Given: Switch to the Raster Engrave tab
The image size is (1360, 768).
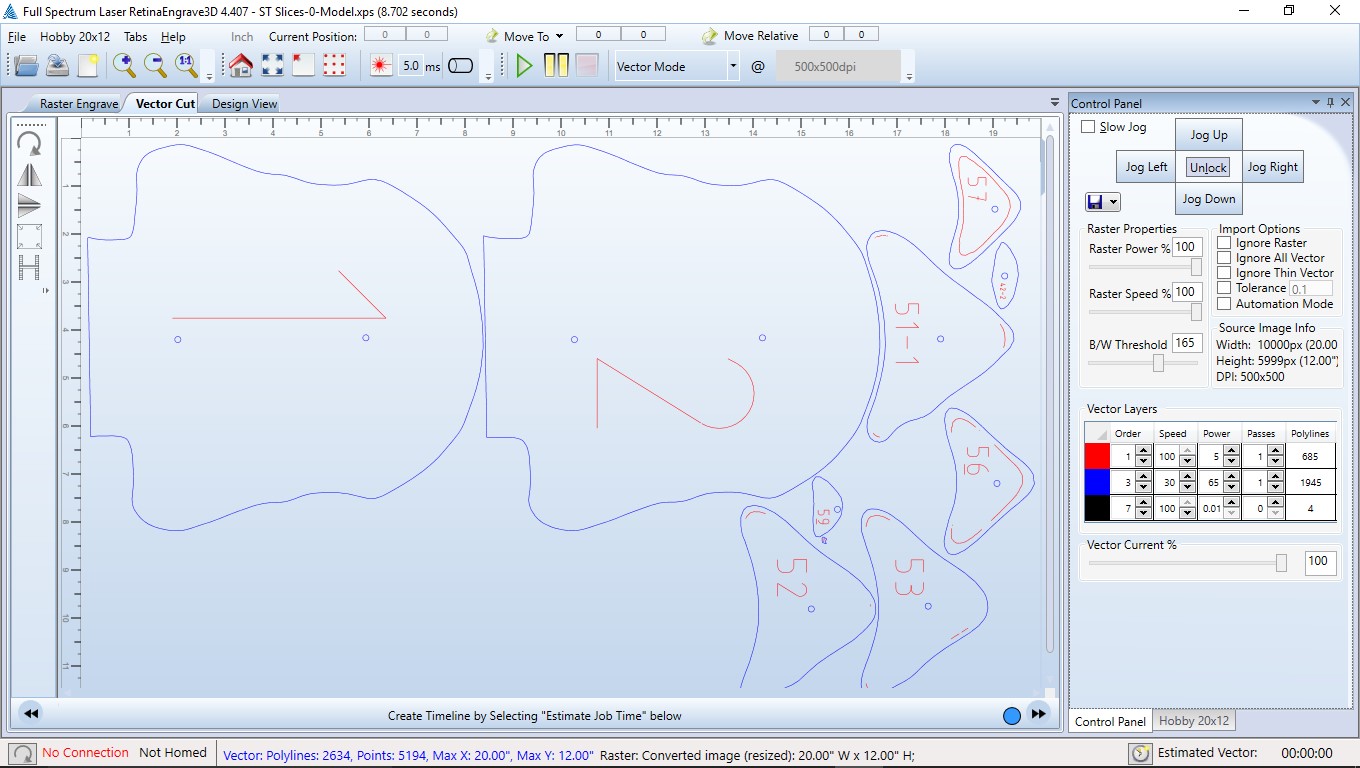Looking at the screenshot, I should (x=79, y=103).
